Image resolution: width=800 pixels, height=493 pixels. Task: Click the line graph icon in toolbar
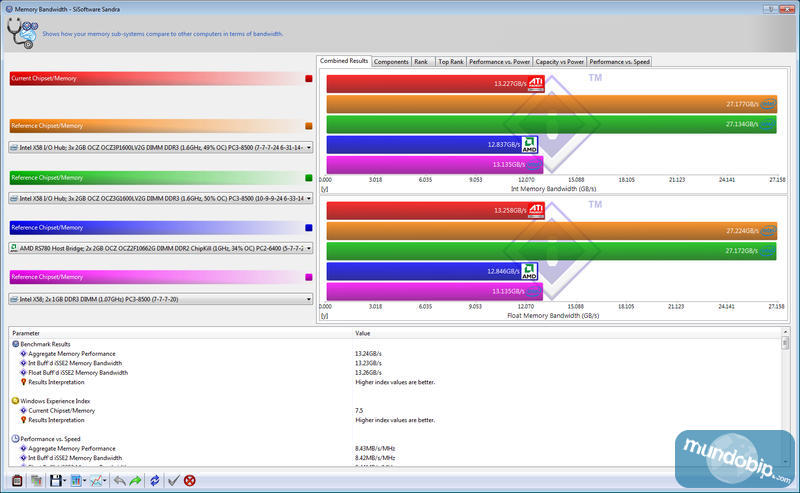coord(95,480)
